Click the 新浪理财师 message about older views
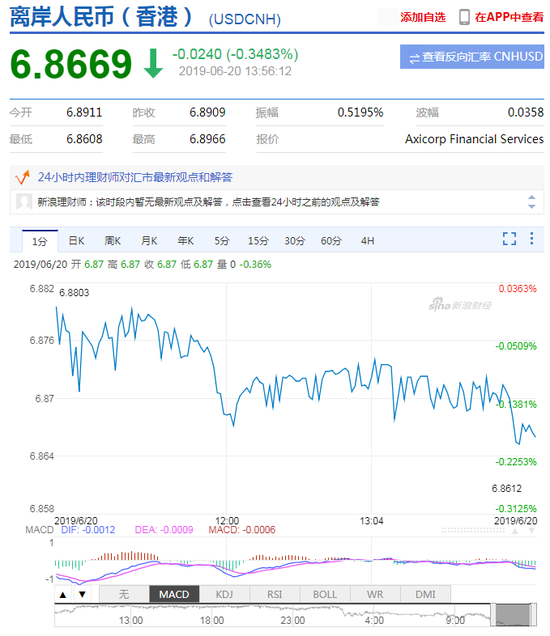Viewport: 550px width, 636px height. [x=208, y=202]
